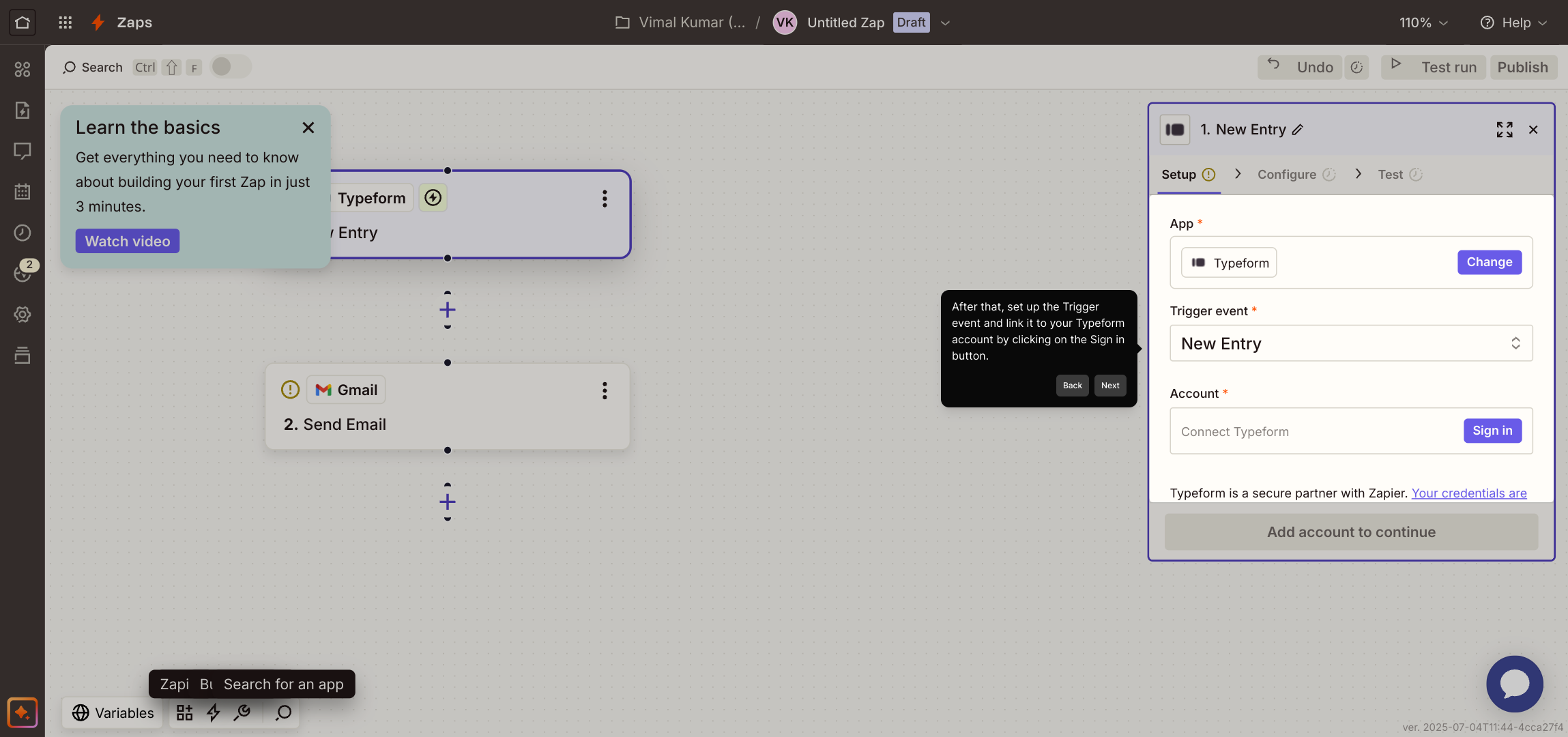Expand the Draft zap options chevron
The height and width of the screenshot is (737, 1568).
(x=945, y=23)
